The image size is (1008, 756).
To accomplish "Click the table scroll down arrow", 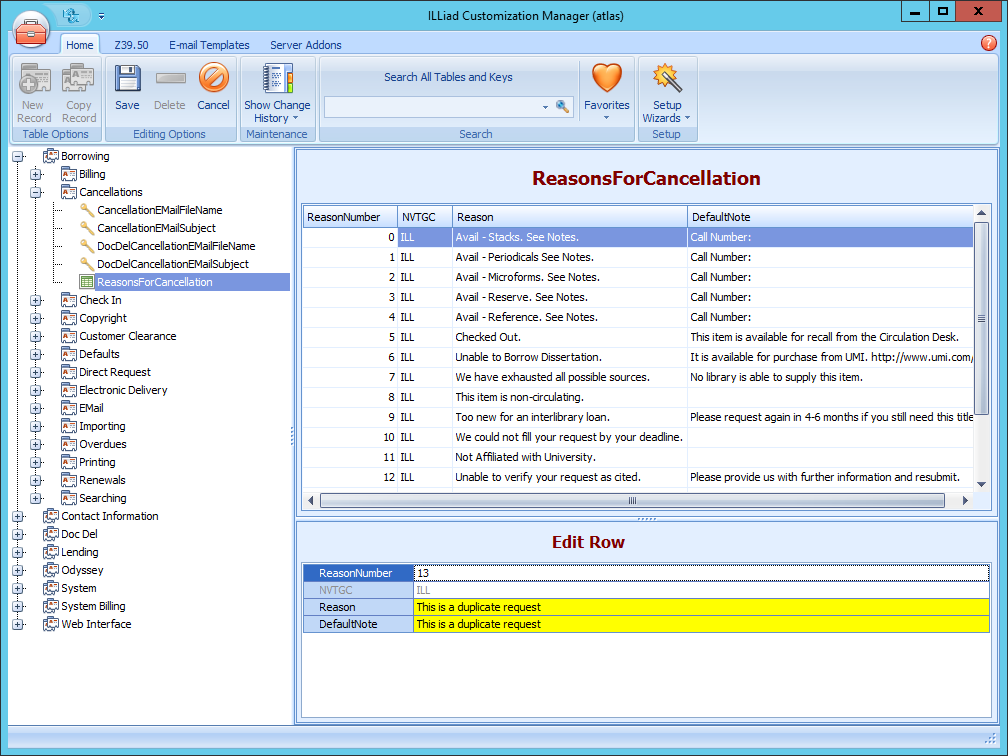I will 981,485.
